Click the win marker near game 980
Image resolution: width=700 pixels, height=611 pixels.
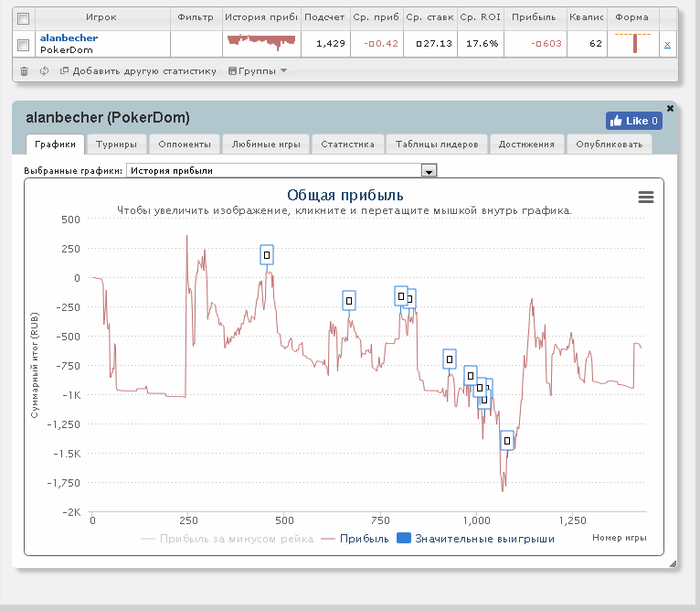coord(470,376)
